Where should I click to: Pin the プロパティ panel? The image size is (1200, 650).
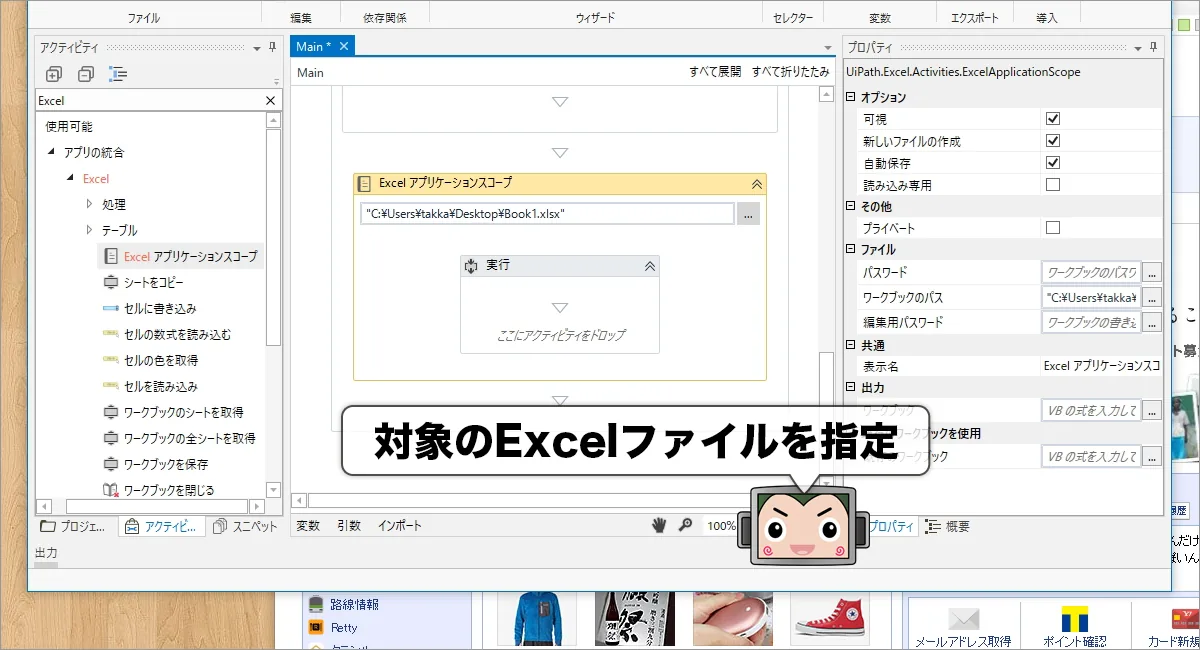pos(1153,47)
